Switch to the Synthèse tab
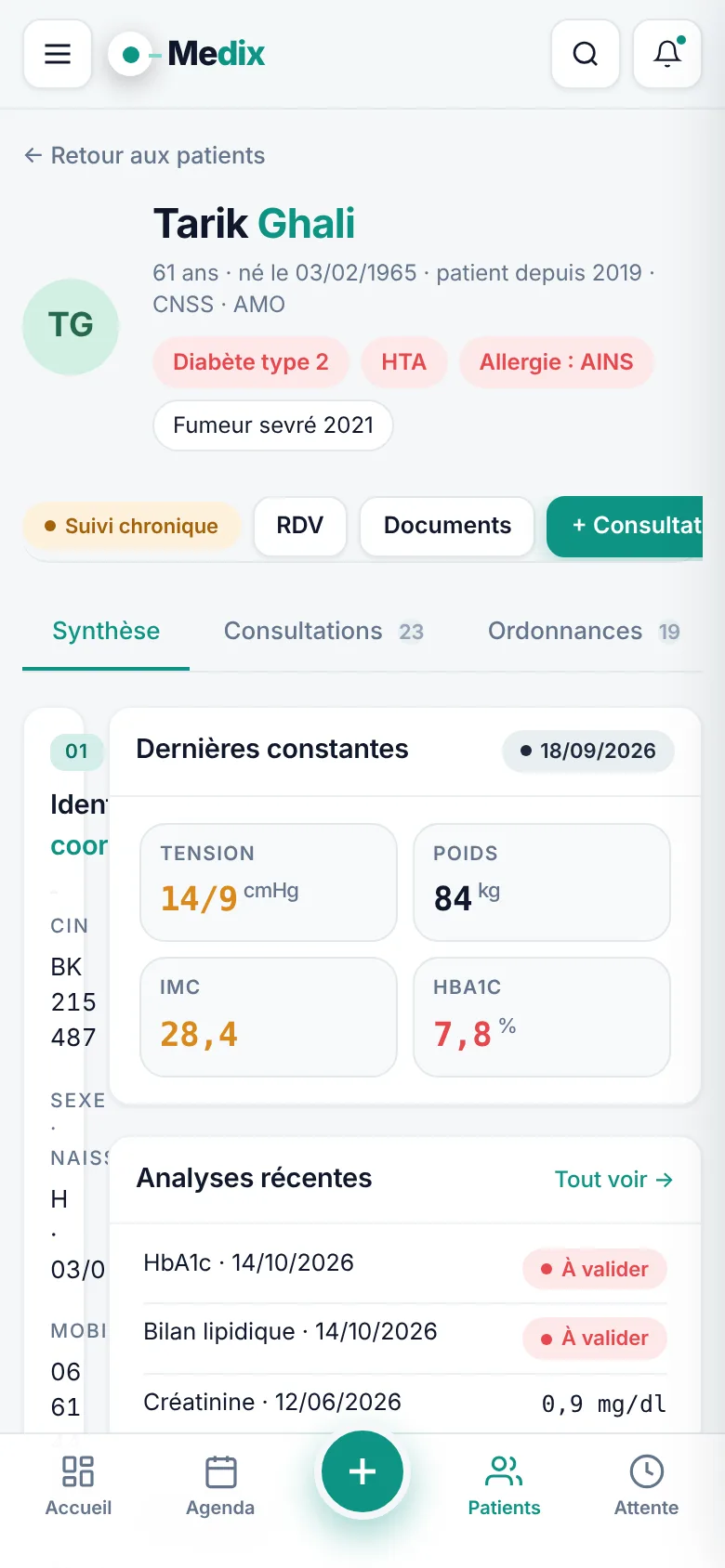The image size is (725, 1568). (106, 631)
